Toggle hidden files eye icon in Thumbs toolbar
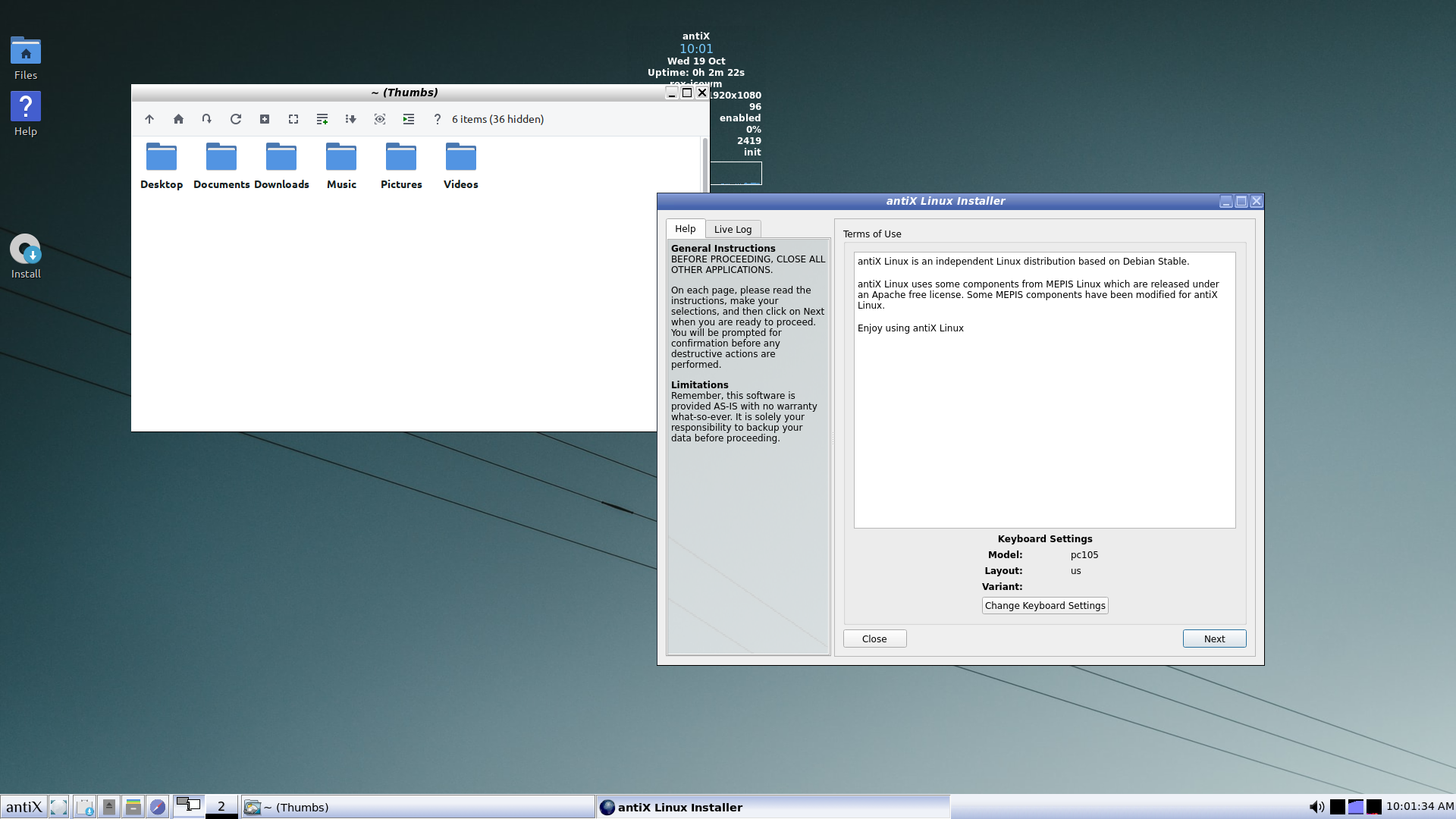Screen dimensions: 1456x819 click(x=380, y=119)
